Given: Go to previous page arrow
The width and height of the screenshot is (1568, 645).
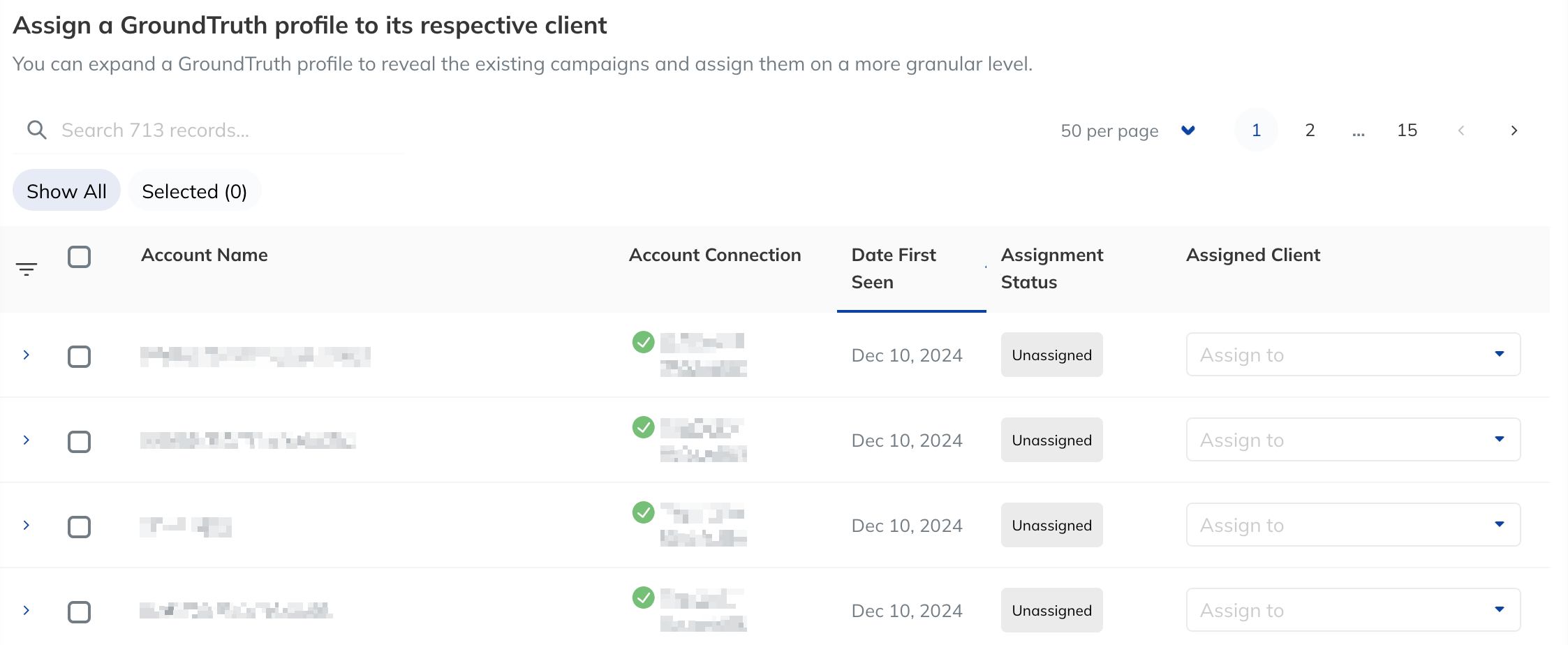Looking at the screenshot, I should tap(1461, 131).
